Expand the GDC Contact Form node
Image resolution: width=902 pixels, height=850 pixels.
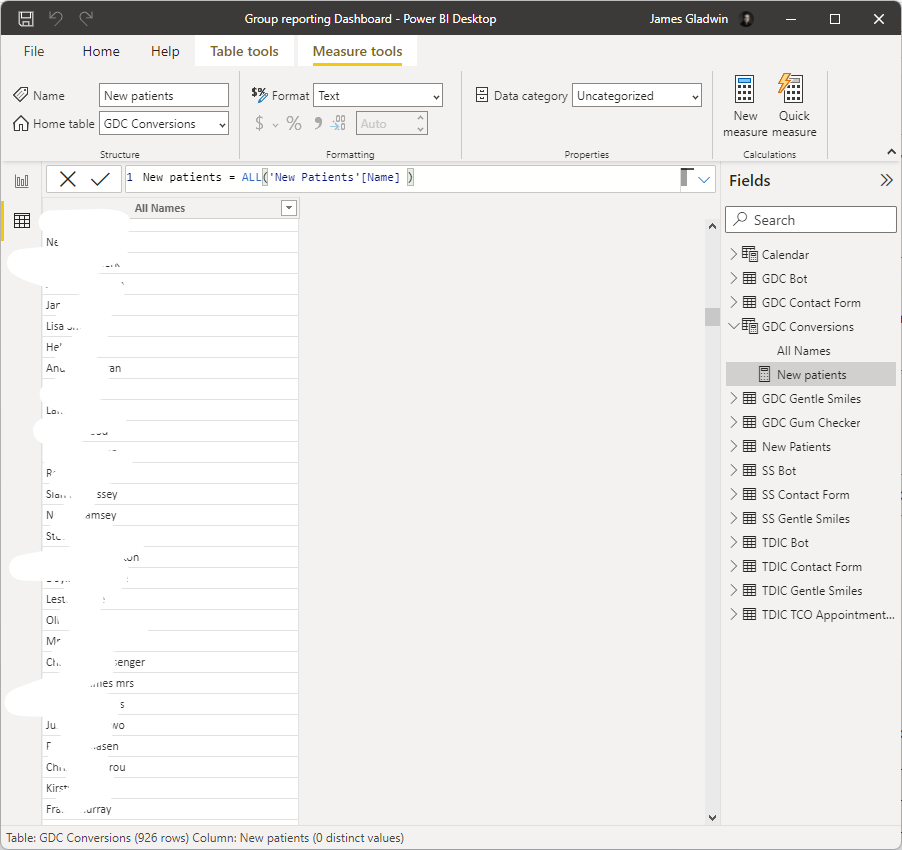pyautogui.click(x=733, y=302)
